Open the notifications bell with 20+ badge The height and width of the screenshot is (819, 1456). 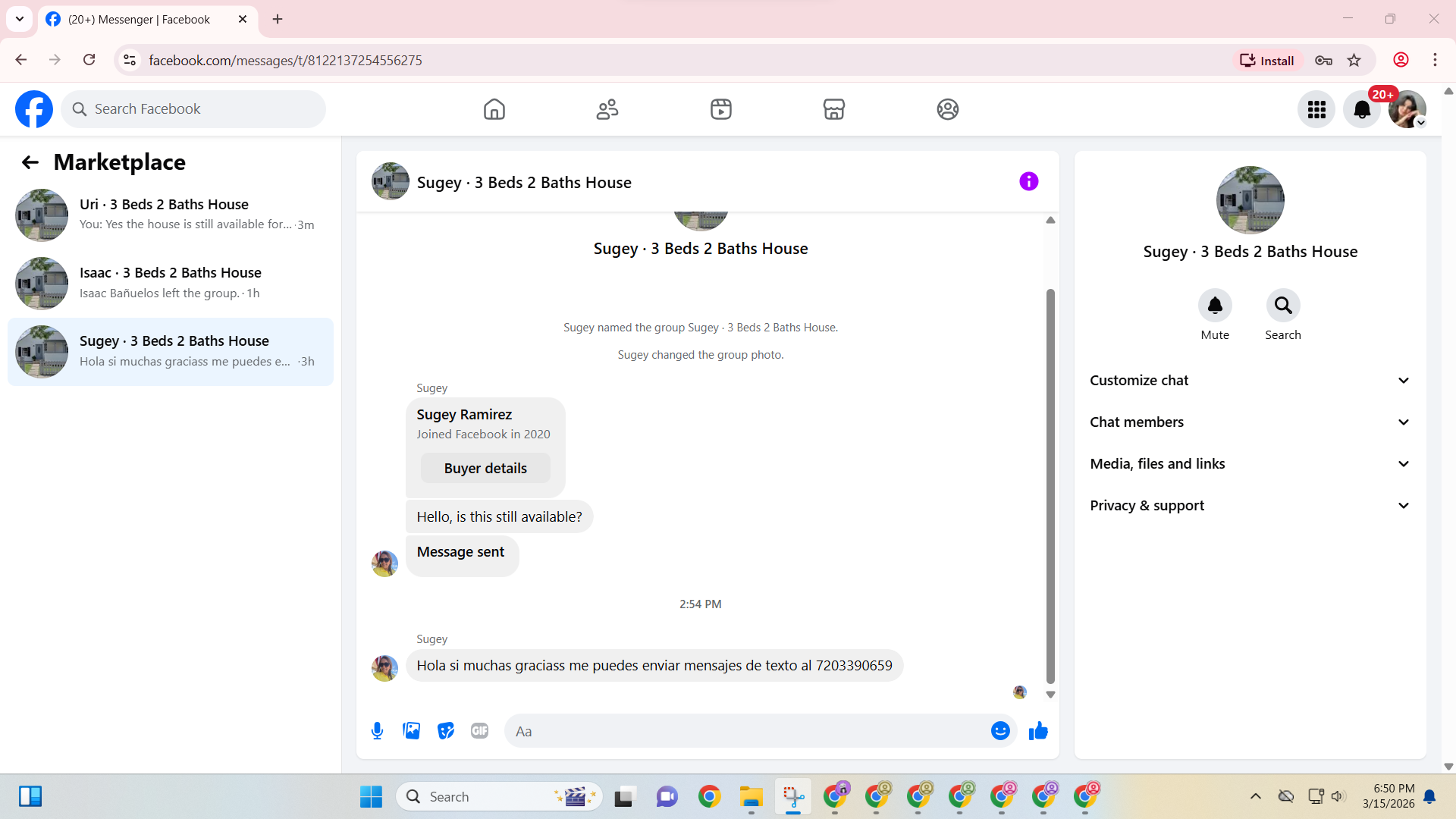point(1362,110)
